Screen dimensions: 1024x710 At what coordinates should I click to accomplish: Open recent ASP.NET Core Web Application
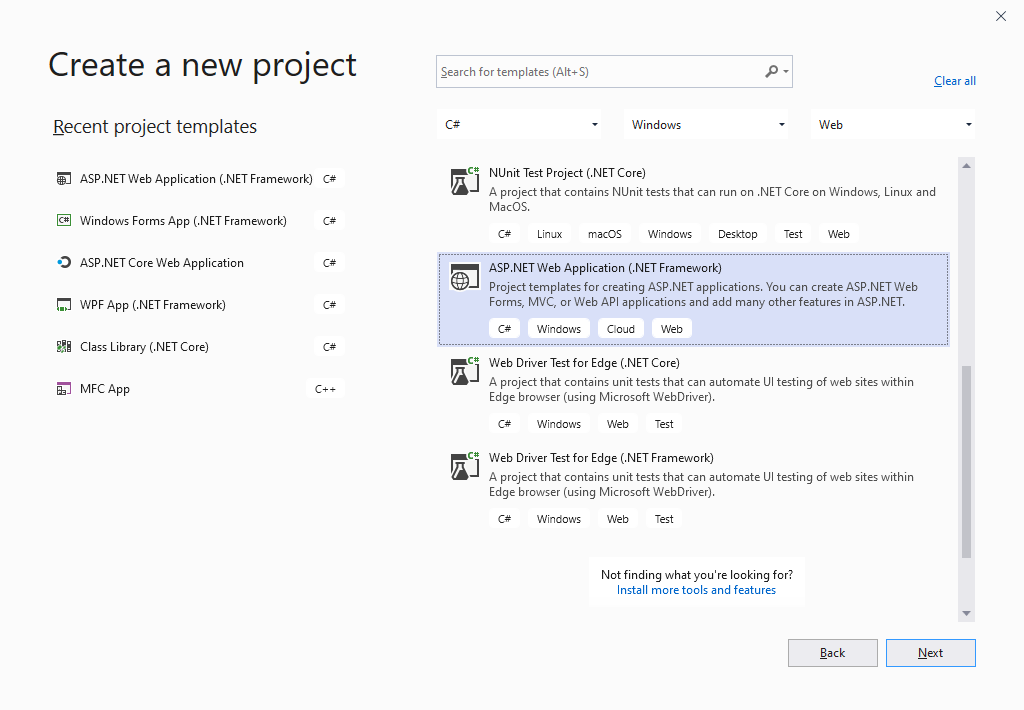pyautogui.click(x=199, y=263)
